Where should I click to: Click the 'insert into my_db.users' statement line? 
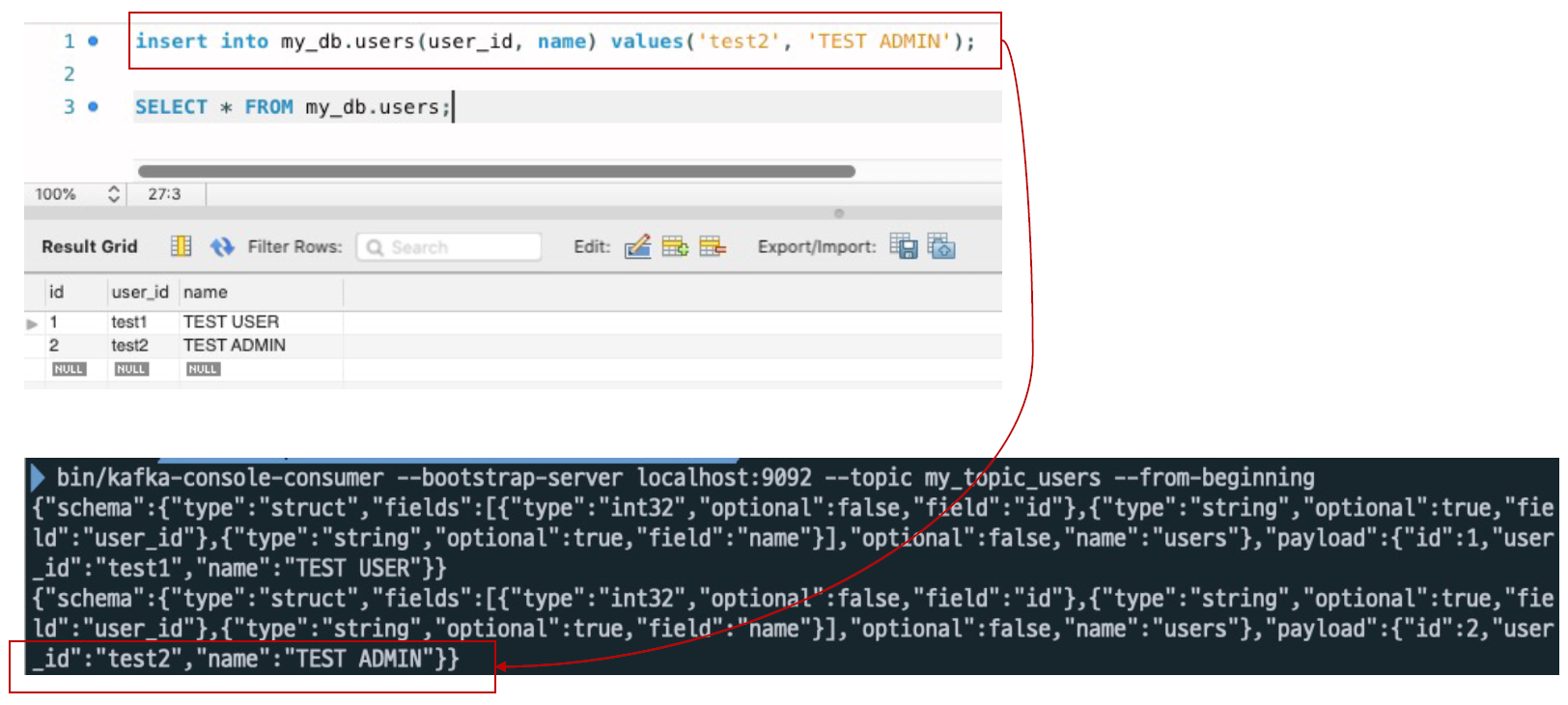(x=555, y=42)
